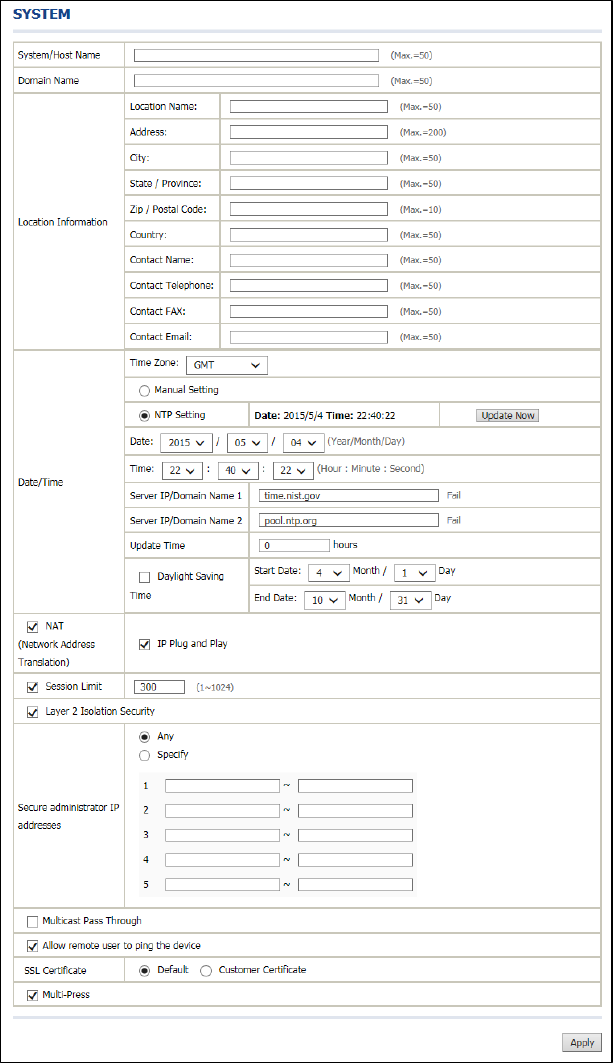Click the City input field

coord(309,158)
